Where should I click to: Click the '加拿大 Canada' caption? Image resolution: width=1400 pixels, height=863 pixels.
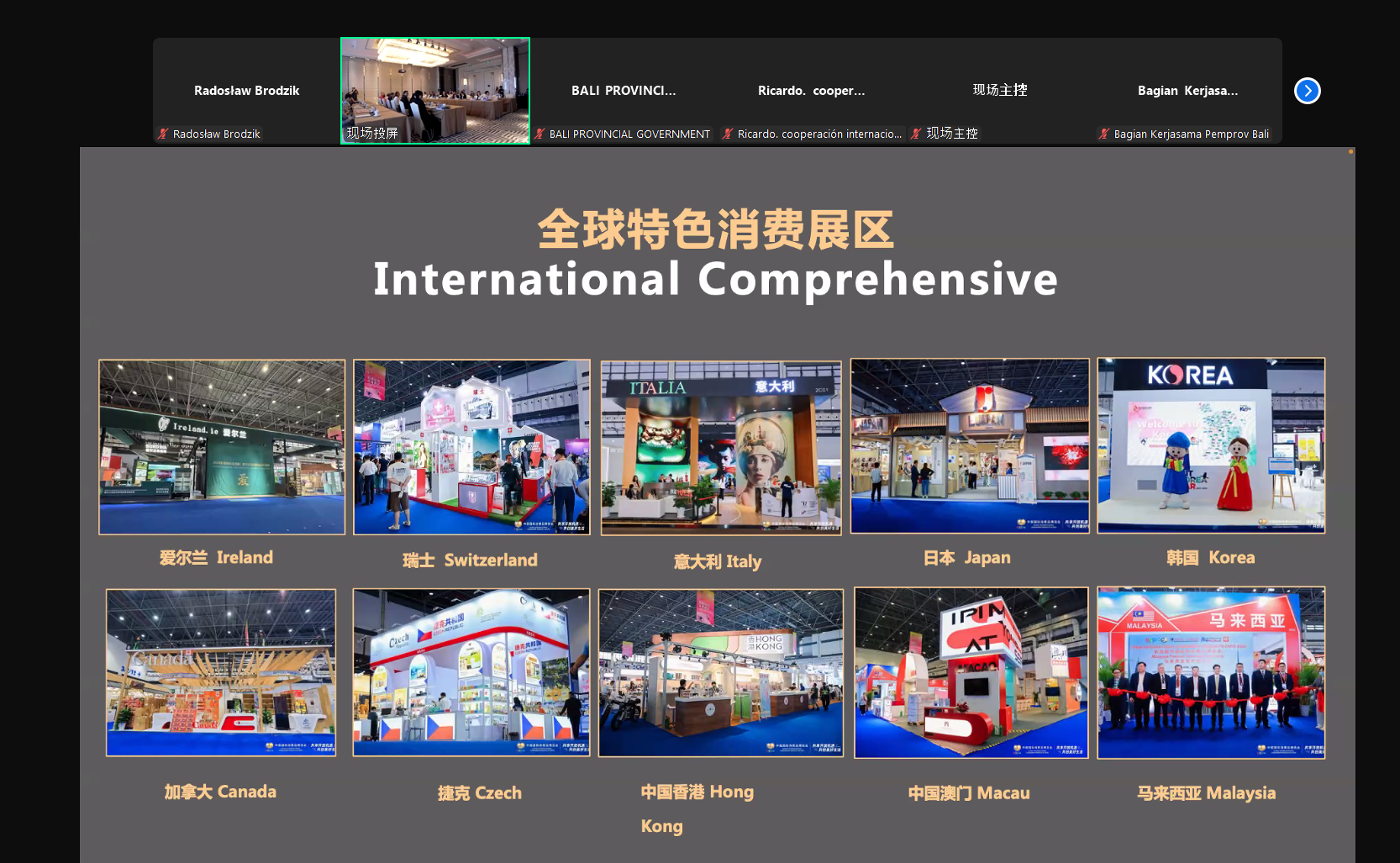coord(220,792)
